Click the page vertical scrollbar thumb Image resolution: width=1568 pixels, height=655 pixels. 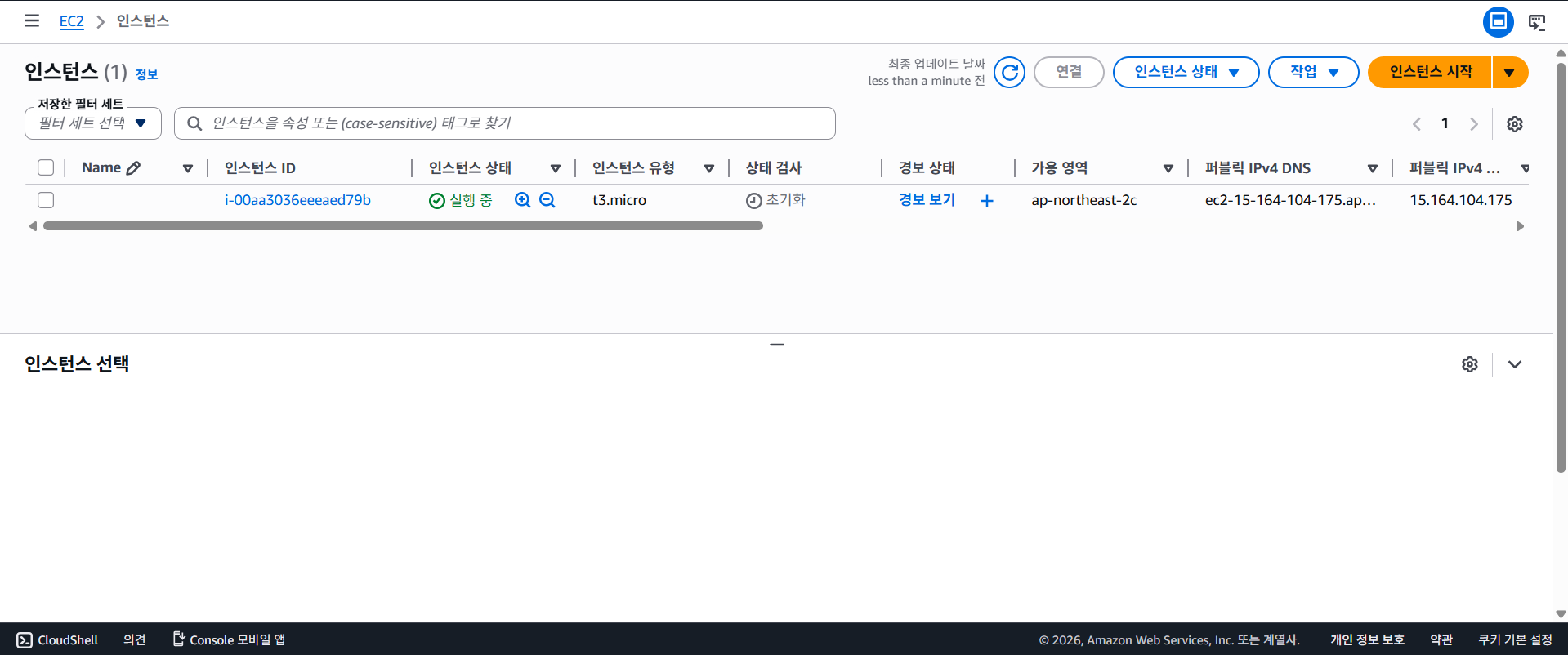coord(1561,267)
